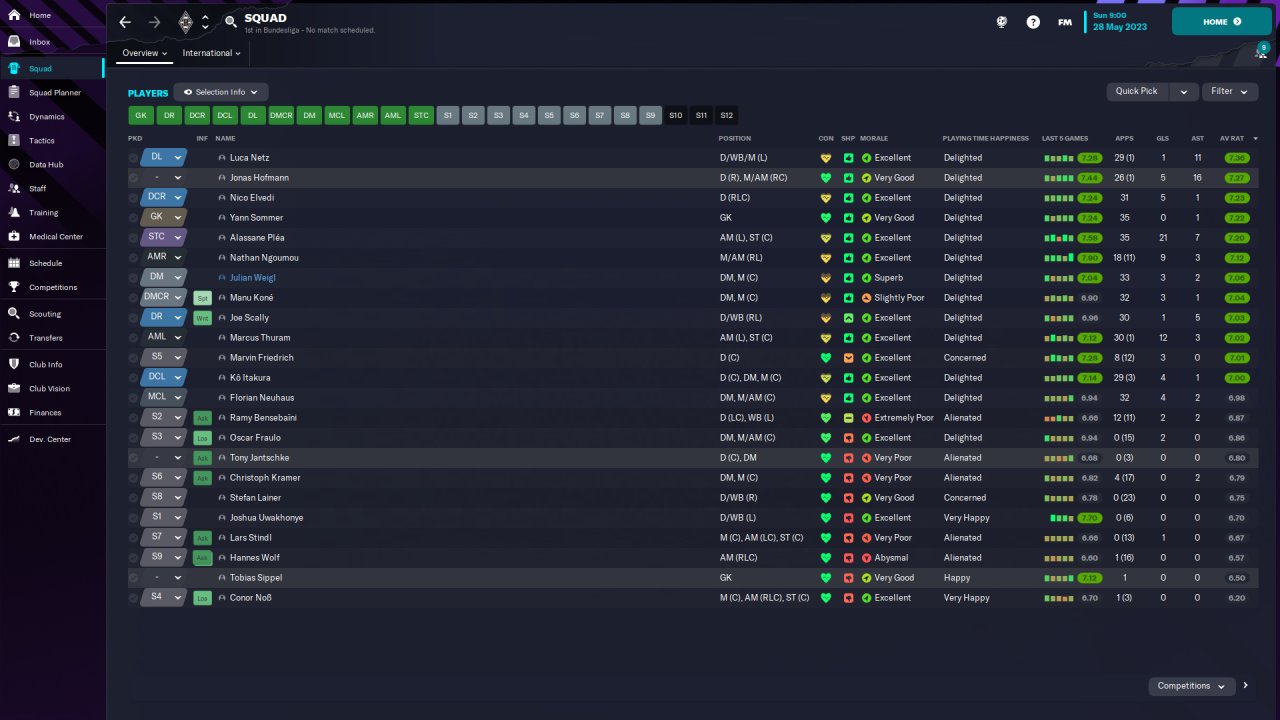The height and width of the screenshot is (720, 1280).
Task: Open Competitions in the left sidebar
Action: coord(52,287)
